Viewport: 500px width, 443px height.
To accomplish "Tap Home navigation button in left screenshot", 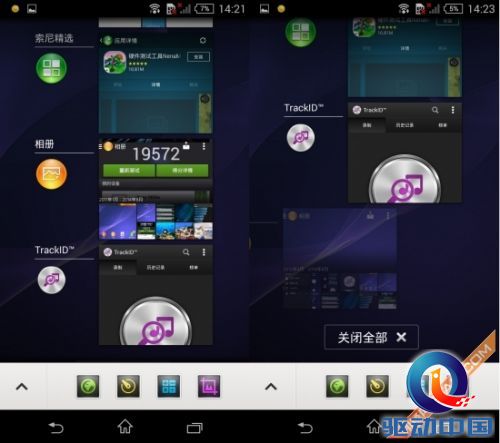I will click(125, 427).
